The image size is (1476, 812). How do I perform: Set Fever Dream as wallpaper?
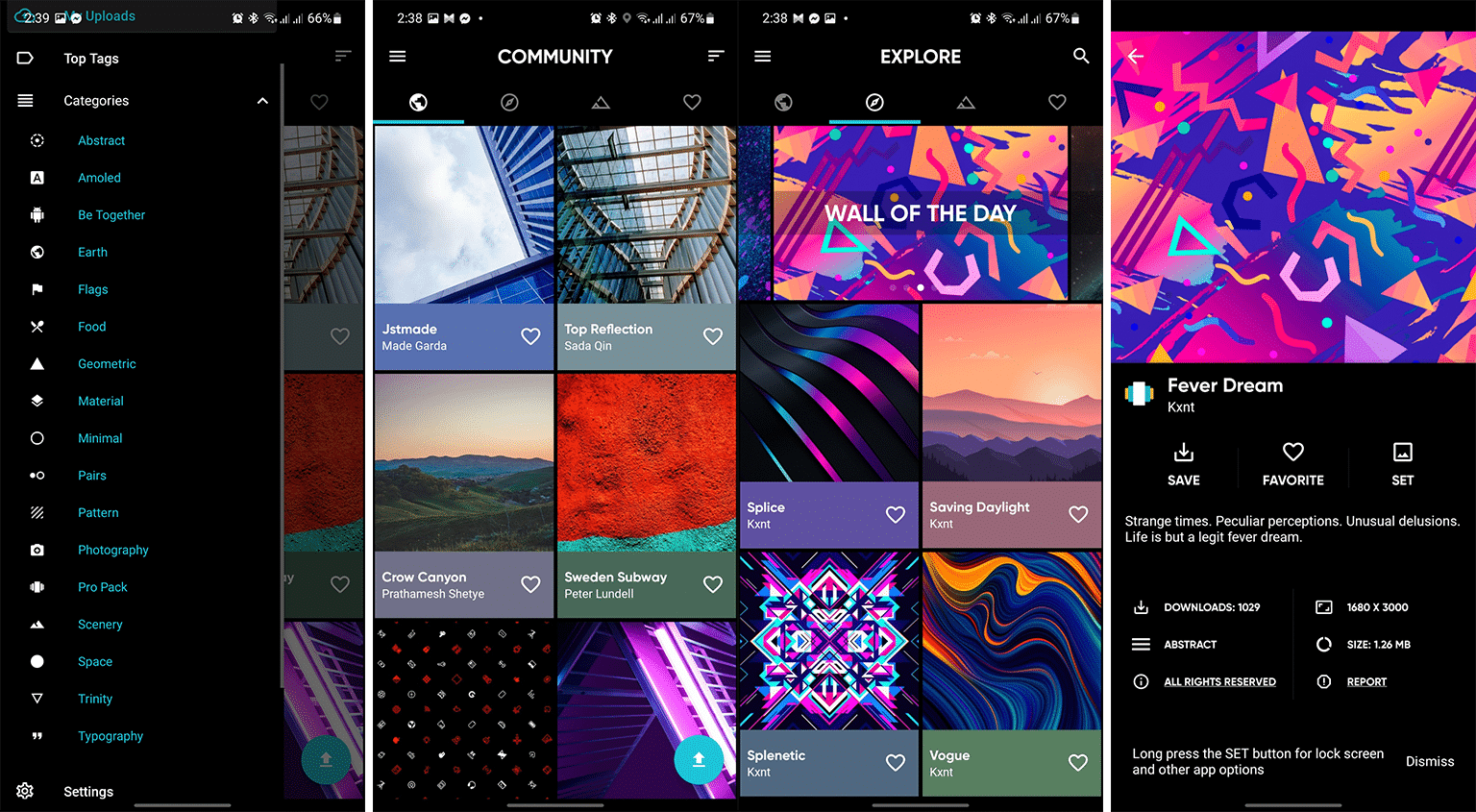tap(1402, 464)
